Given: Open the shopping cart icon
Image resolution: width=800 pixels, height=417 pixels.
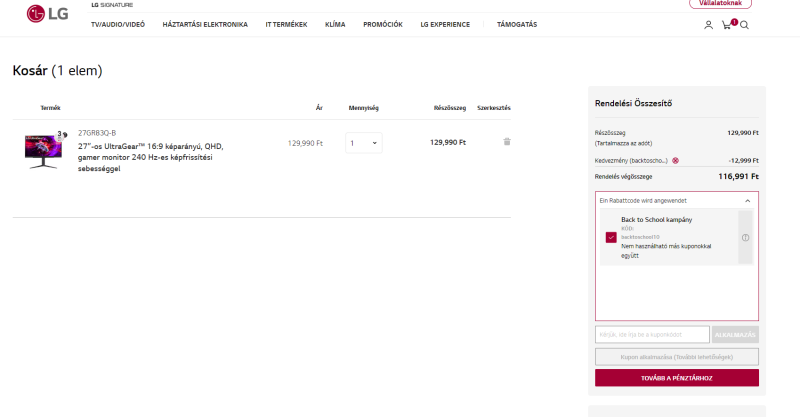Looking at the screenshot, I should click(727, 24).
